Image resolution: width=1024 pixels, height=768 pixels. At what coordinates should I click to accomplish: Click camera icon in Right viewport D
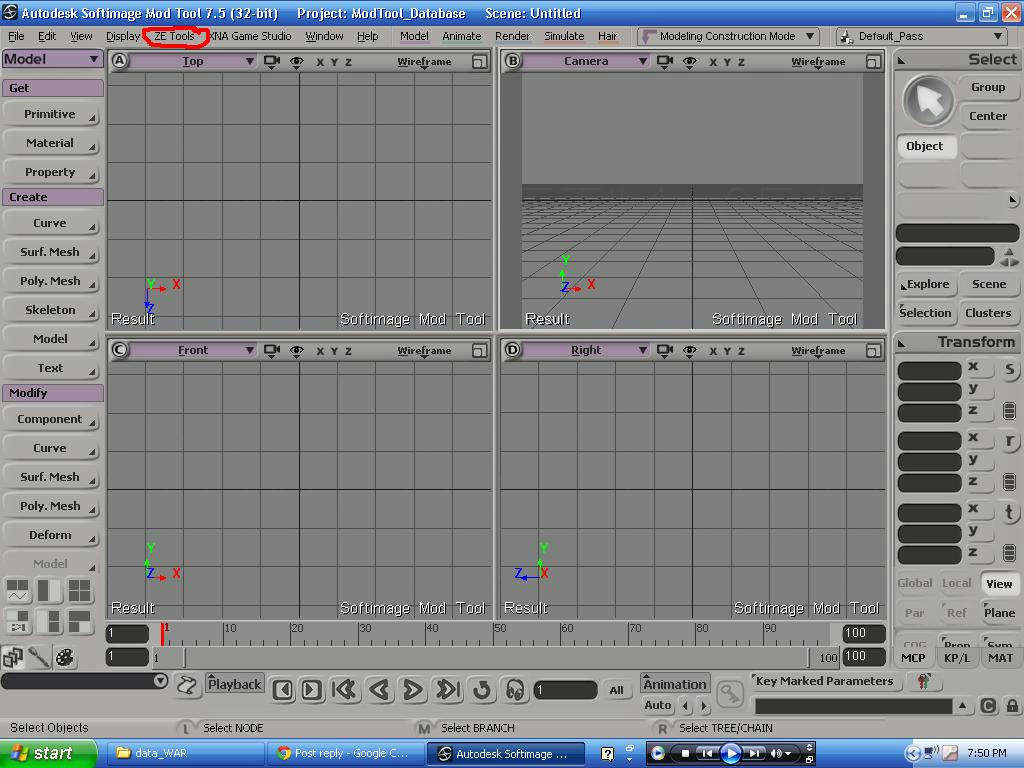665,351
